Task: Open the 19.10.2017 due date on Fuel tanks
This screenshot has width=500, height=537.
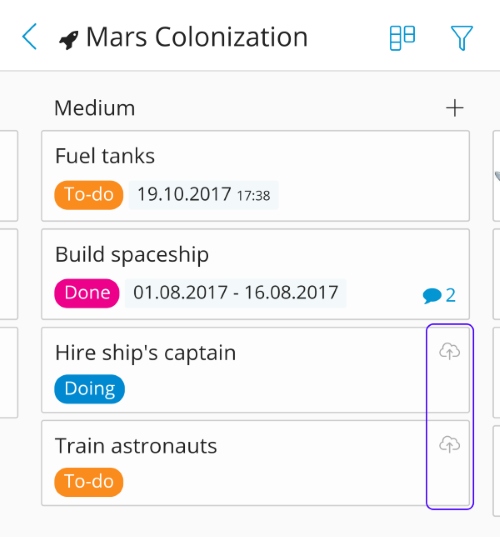Action: (x=203, y=195)
